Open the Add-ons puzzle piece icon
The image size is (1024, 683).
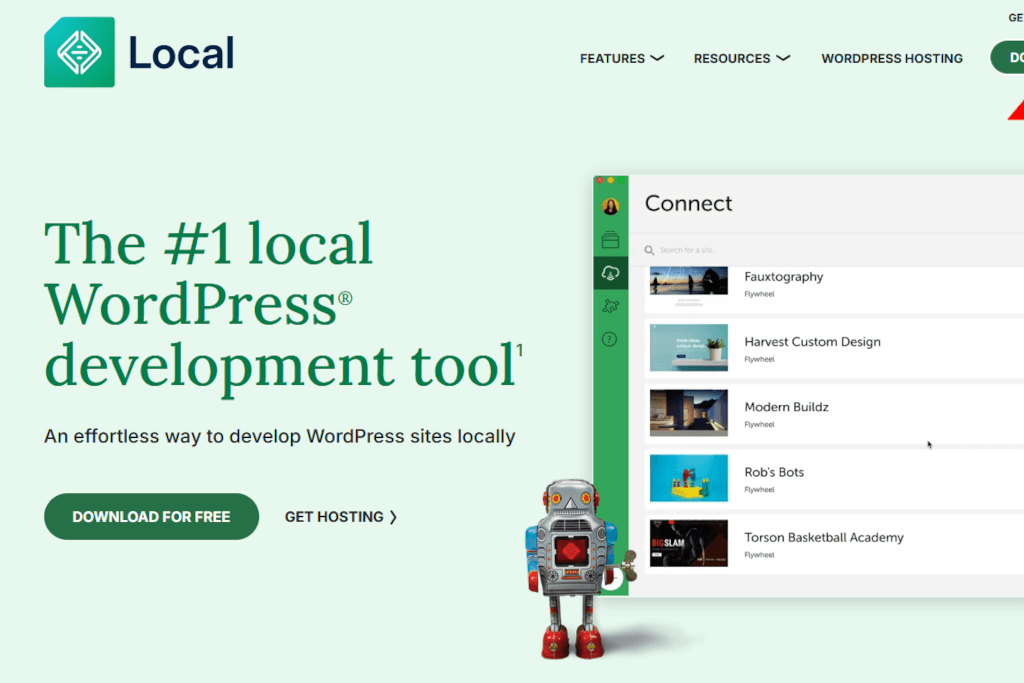click(x=610, y=306)
